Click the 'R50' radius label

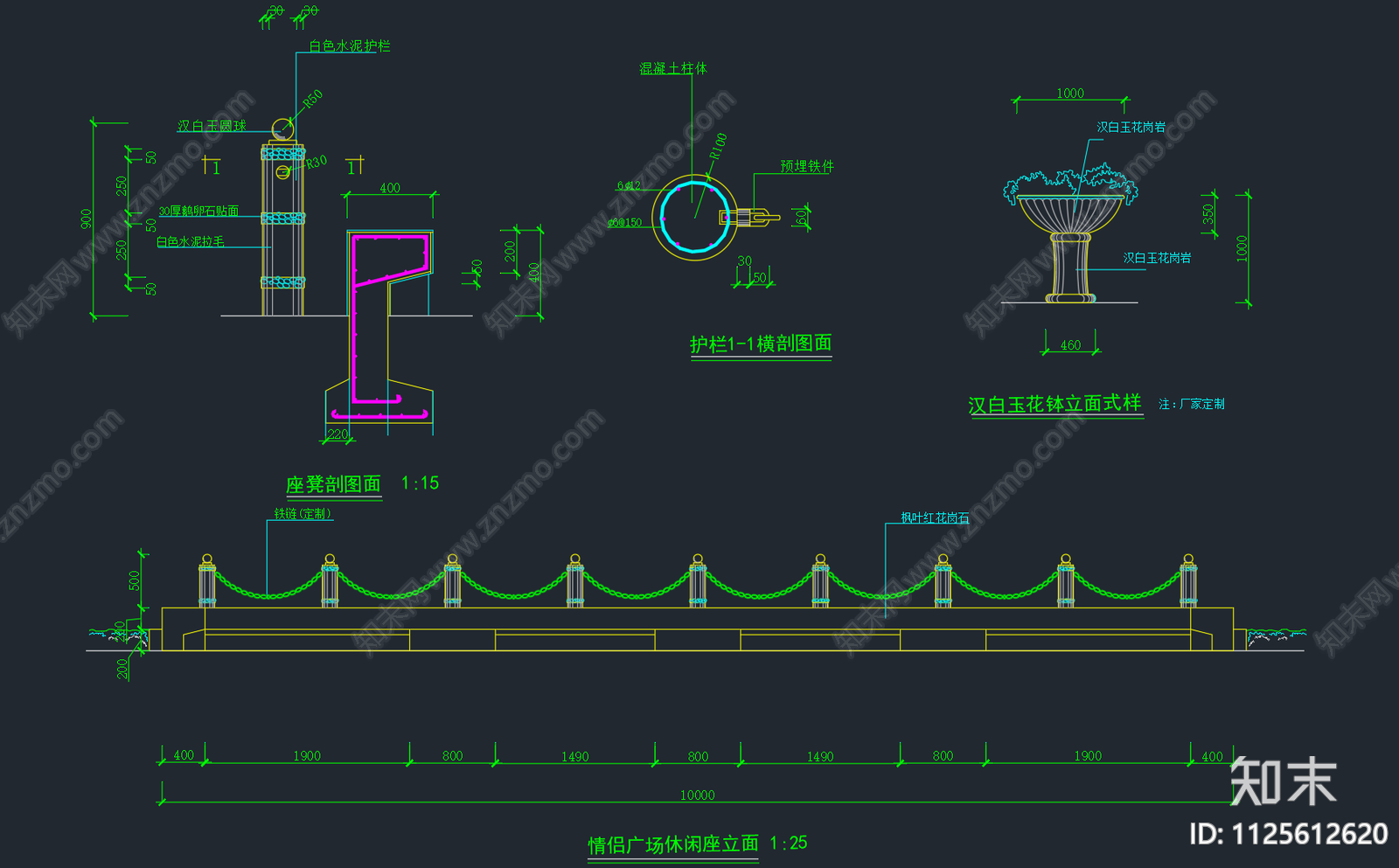click(x=312, y=99)
